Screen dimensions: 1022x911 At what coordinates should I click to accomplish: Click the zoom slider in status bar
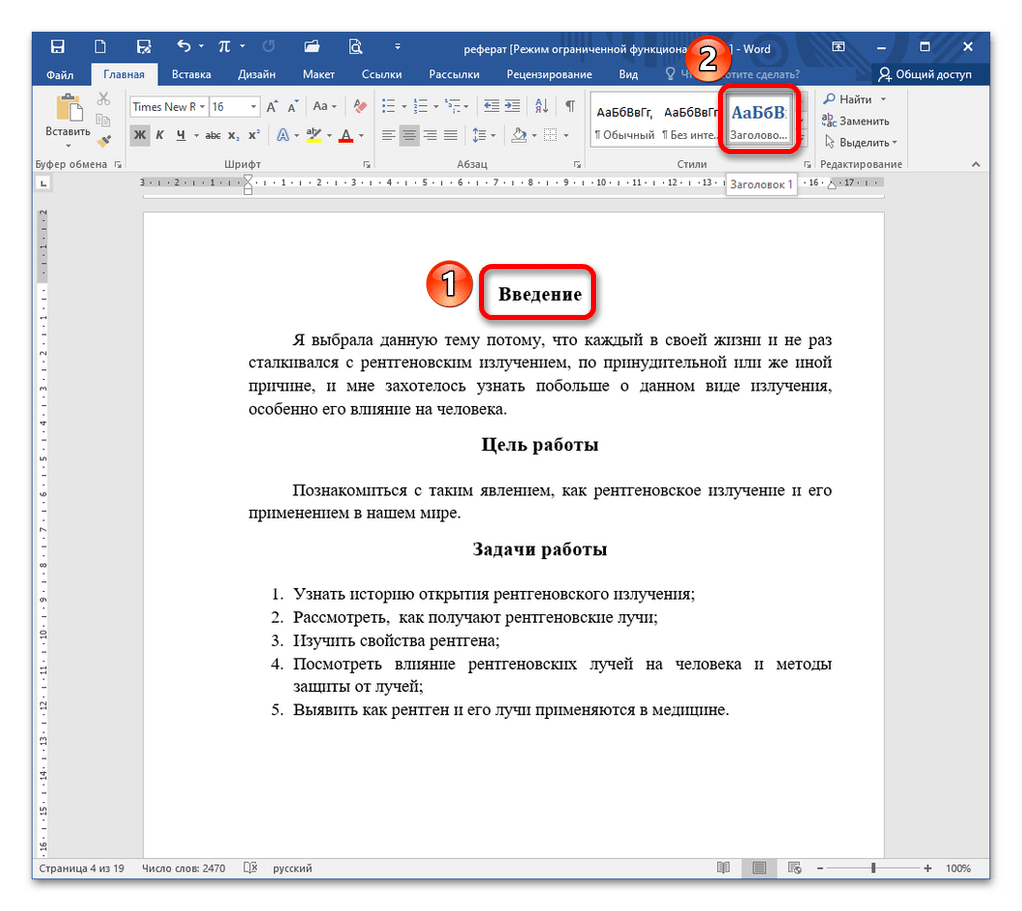pyautogui.click(x=873, y=868)
